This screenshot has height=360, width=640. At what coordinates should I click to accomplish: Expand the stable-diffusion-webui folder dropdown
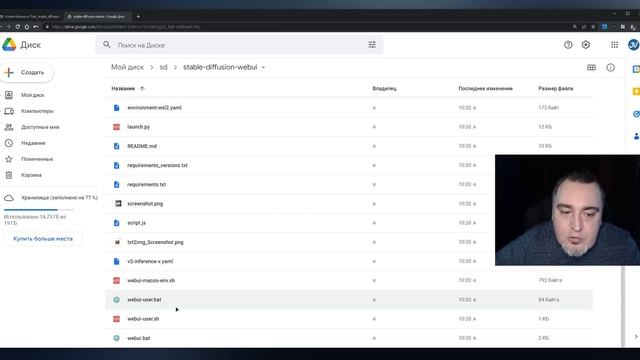coord(263,67)
